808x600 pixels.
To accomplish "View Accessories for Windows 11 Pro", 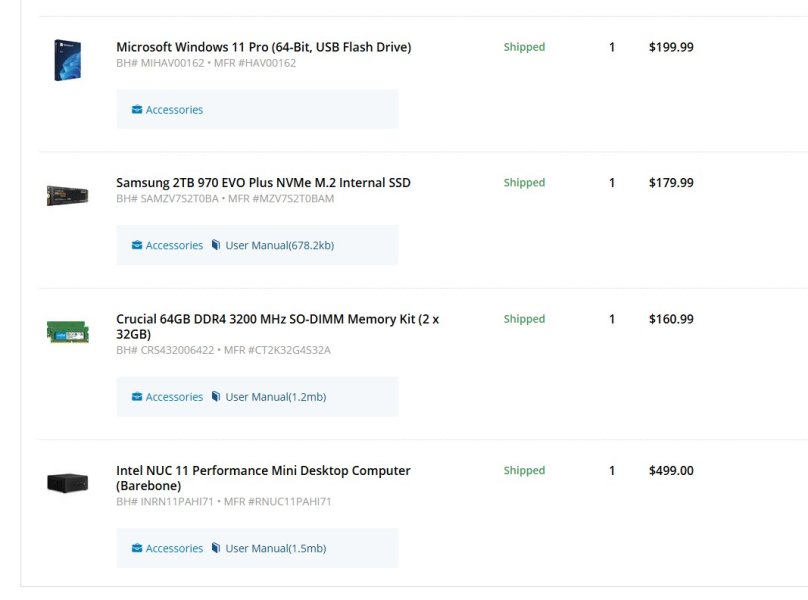I will pyautogui.click(x=174, y=110).
